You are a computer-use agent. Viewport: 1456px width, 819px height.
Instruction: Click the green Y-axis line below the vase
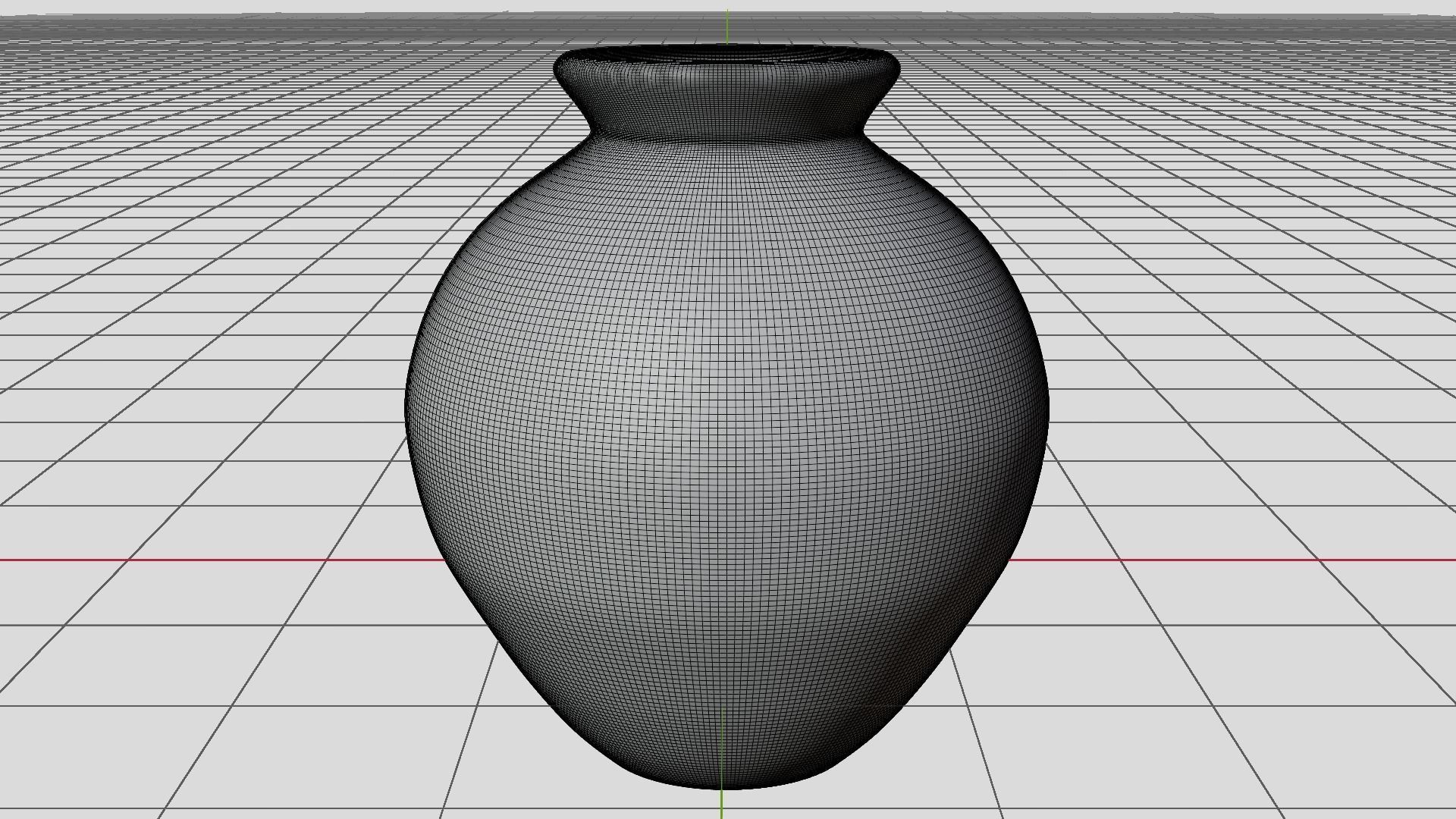click(721, 804)
